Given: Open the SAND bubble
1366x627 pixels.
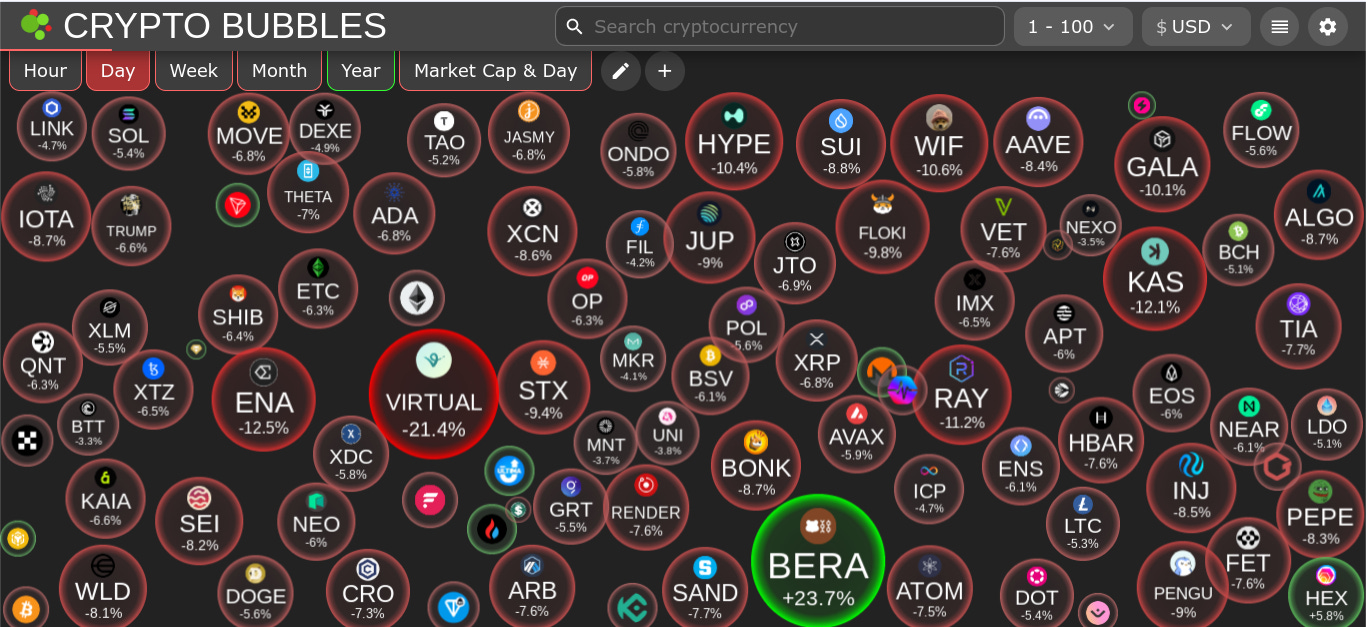Looking at the screenshot, I should coord(705,588).
